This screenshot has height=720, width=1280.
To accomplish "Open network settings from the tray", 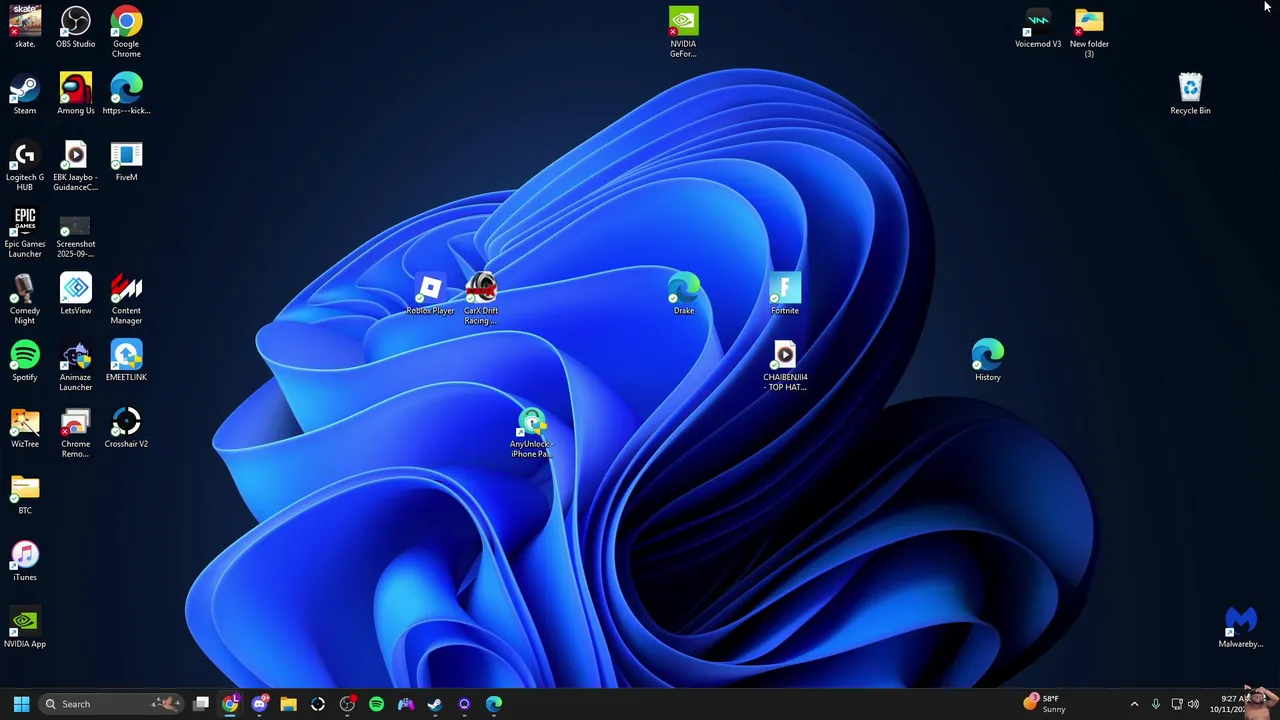I will (1176, 704).
